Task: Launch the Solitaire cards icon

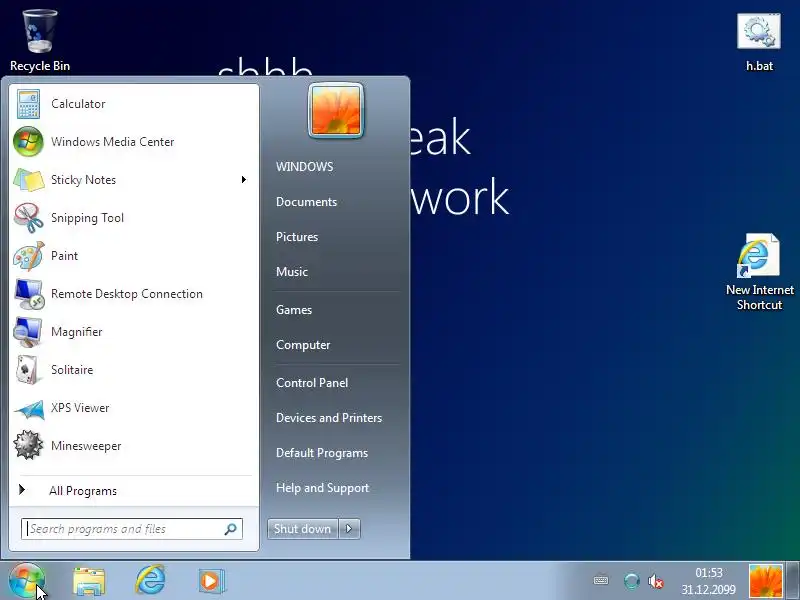Action: click(28, 370)
